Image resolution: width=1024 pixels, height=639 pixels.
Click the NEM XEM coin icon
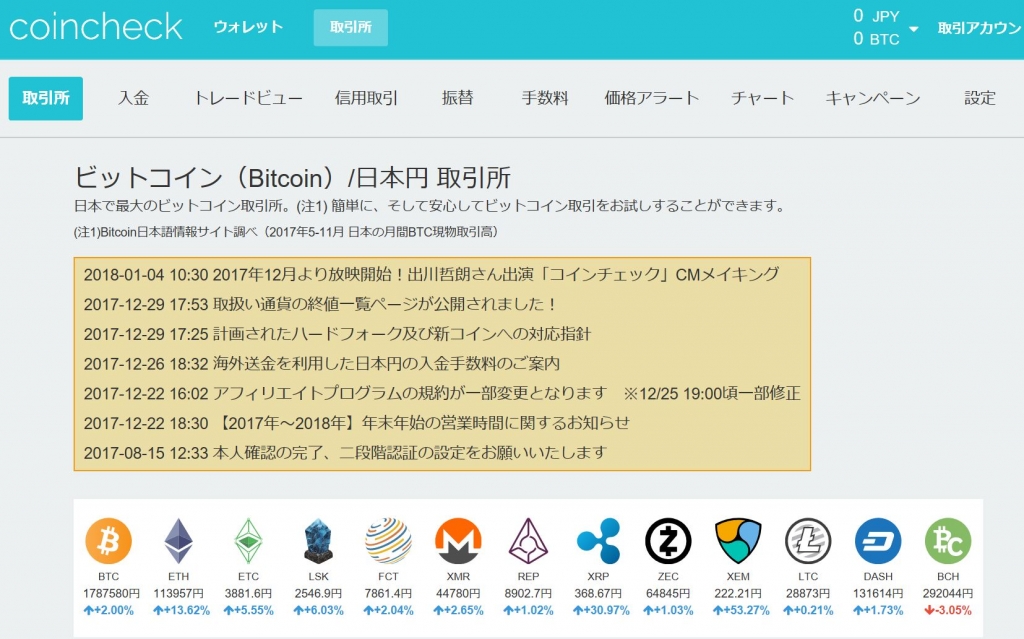[x=738, y=541]
